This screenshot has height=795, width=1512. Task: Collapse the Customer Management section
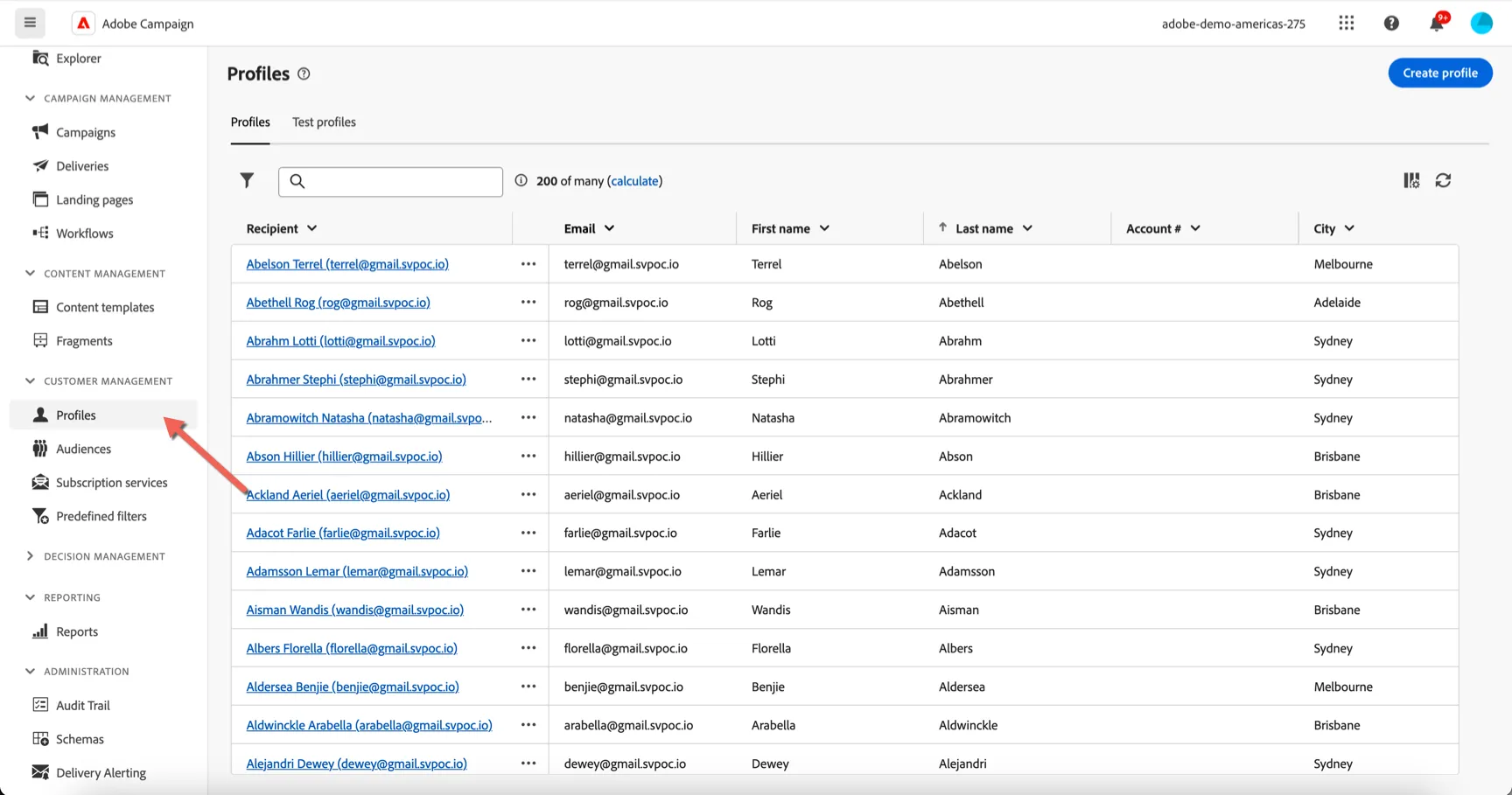[x=31, y=381]
